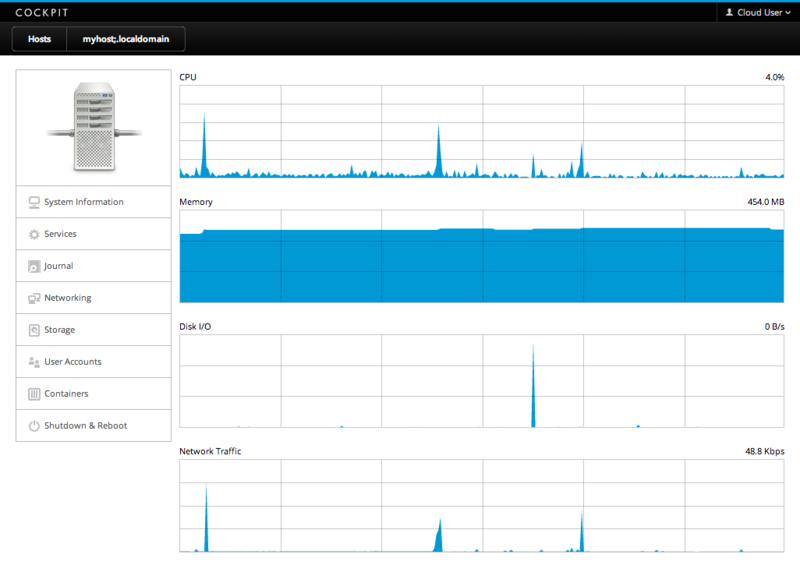
Task: Click the Memory usage graph
Action: [x=482, y=256]
